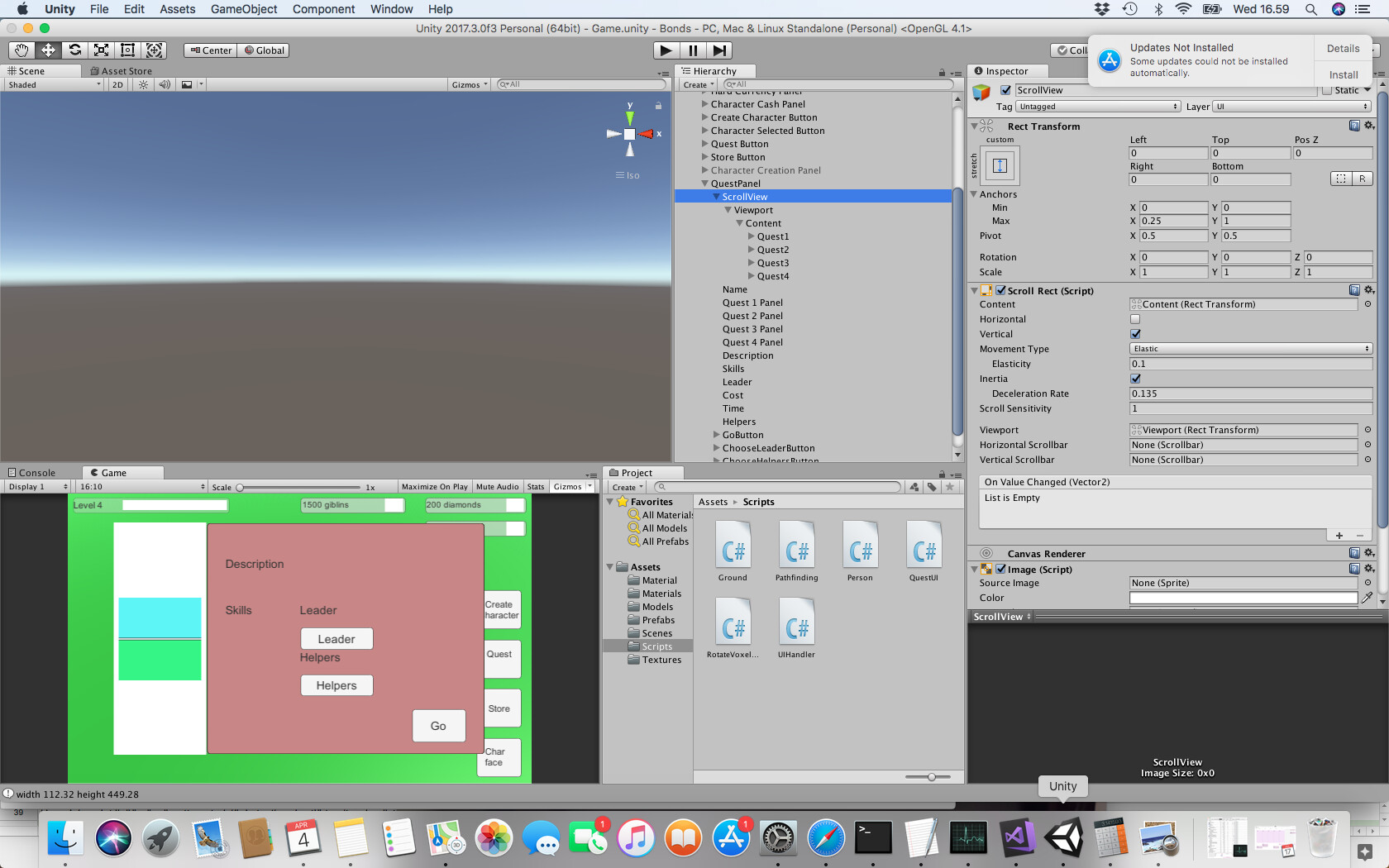Open the Scroll Rect component settings gear
This screenshot has height=868, width=1389.
click(1369, 290)
